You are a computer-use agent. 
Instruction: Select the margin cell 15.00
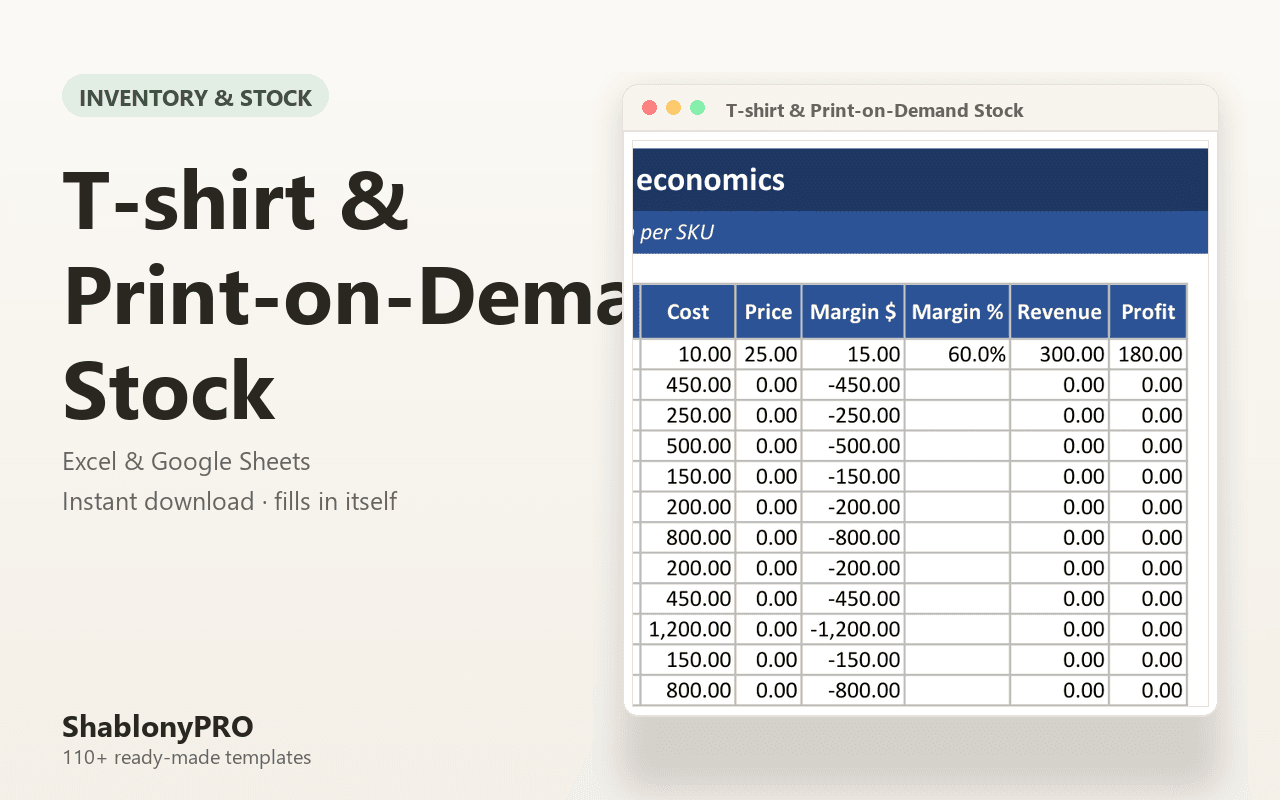coord(853,354)
